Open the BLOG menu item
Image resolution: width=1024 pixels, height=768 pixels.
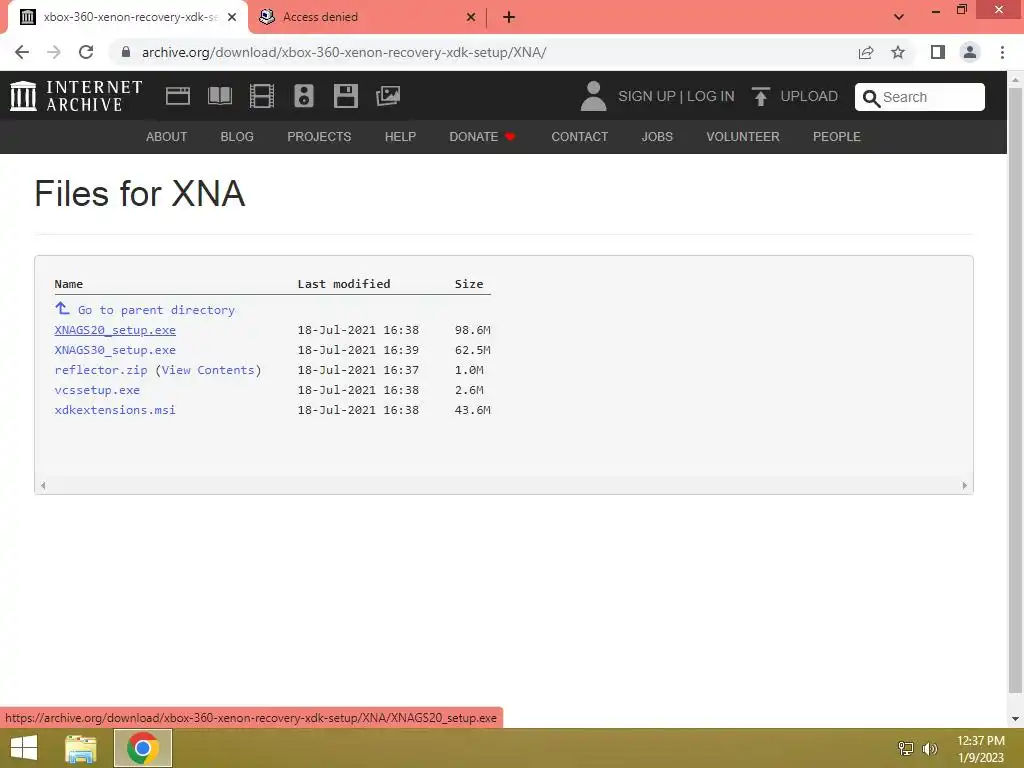click(x=237, y=136)
